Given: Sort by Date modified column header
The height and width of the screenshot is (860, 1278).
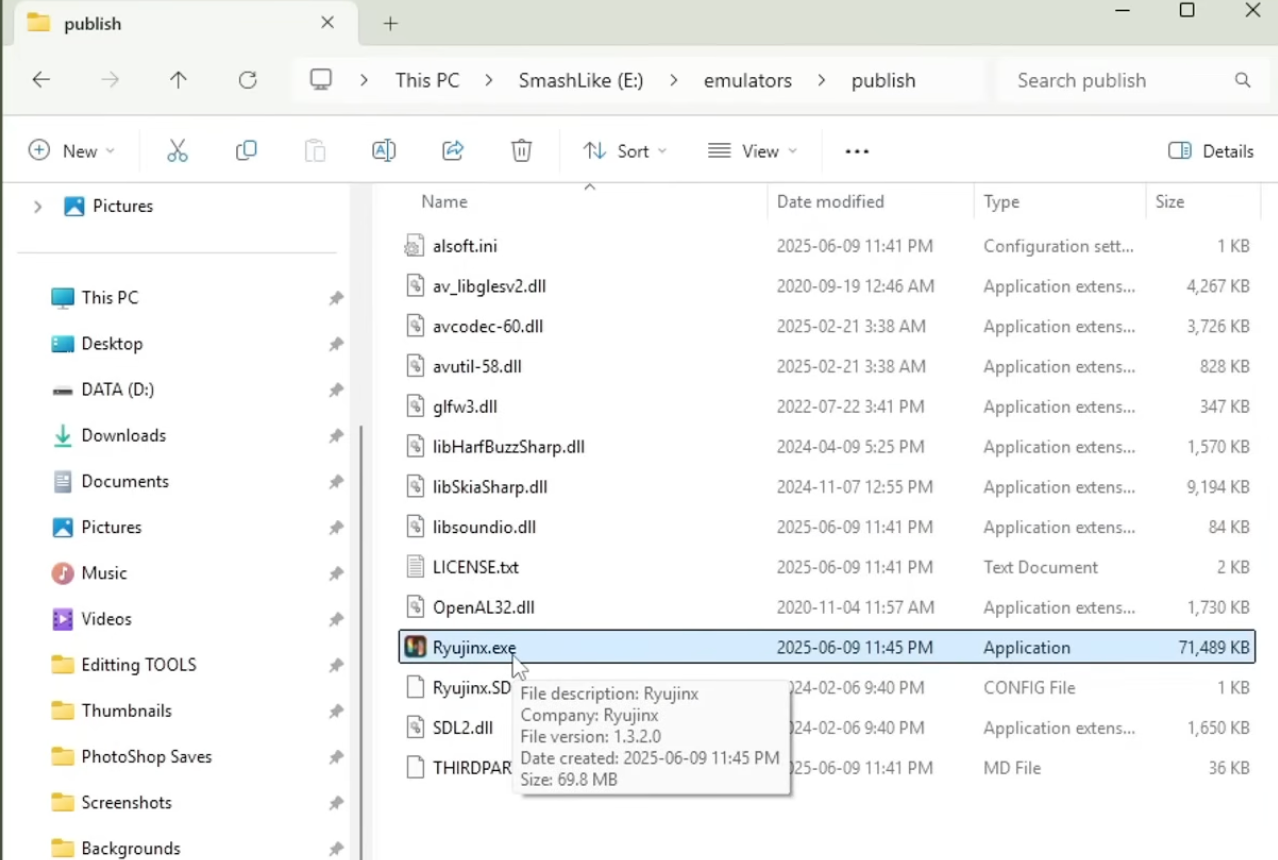Looking at the screenshot, I should [830, 201].
